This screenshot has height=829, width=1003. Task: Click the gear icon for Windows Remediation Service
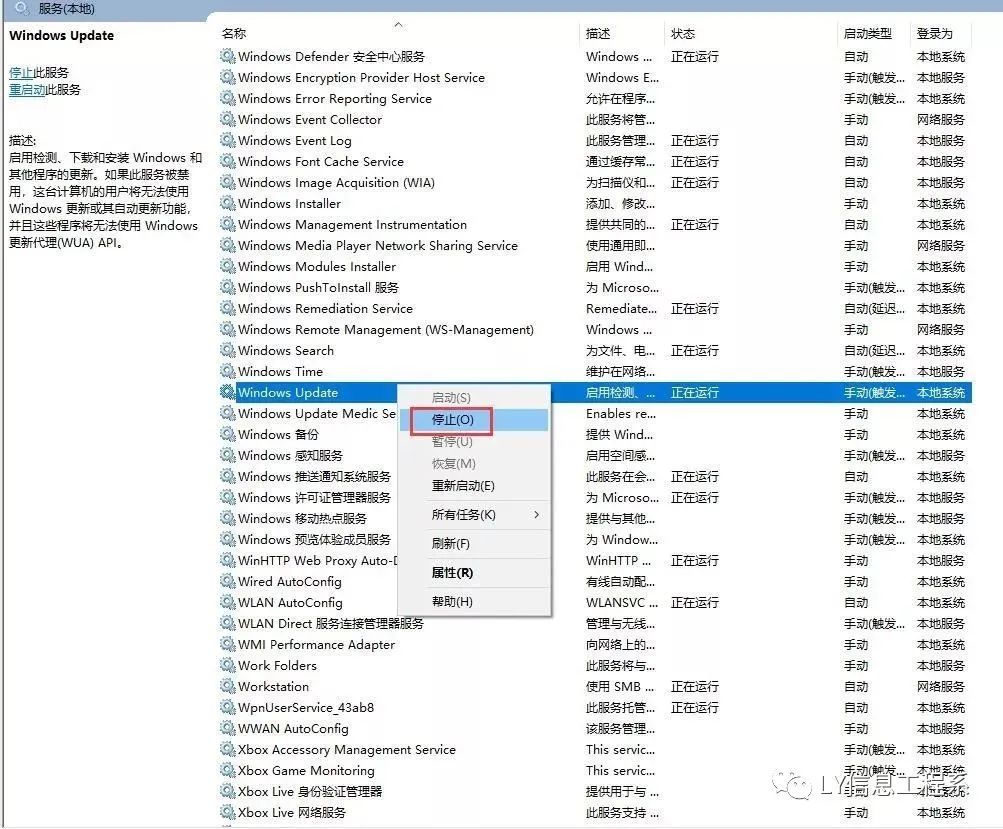pos(227,308)
